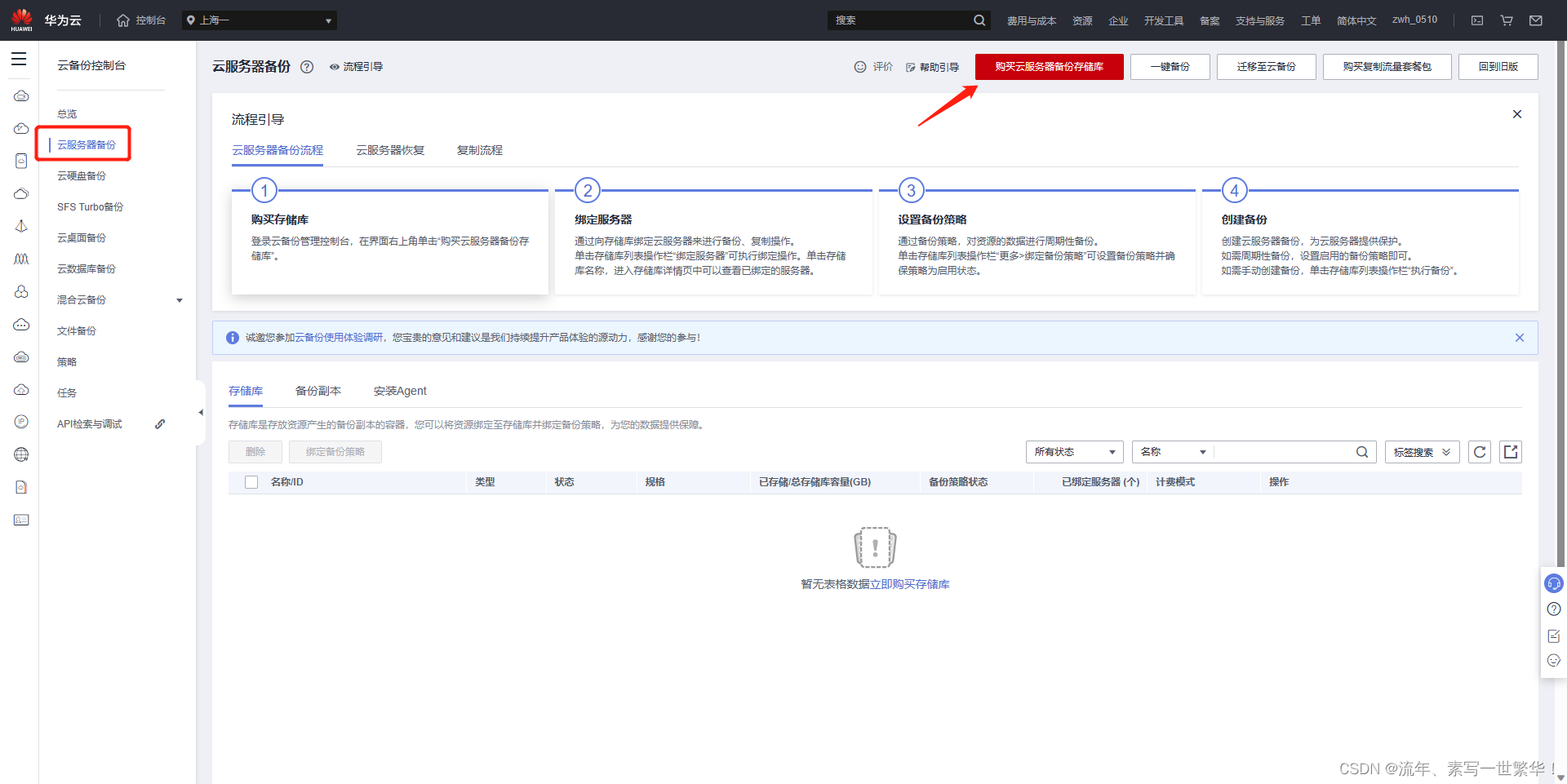
Task: Select 云数据库备份 in the sidebar
Action: (87, 269)
